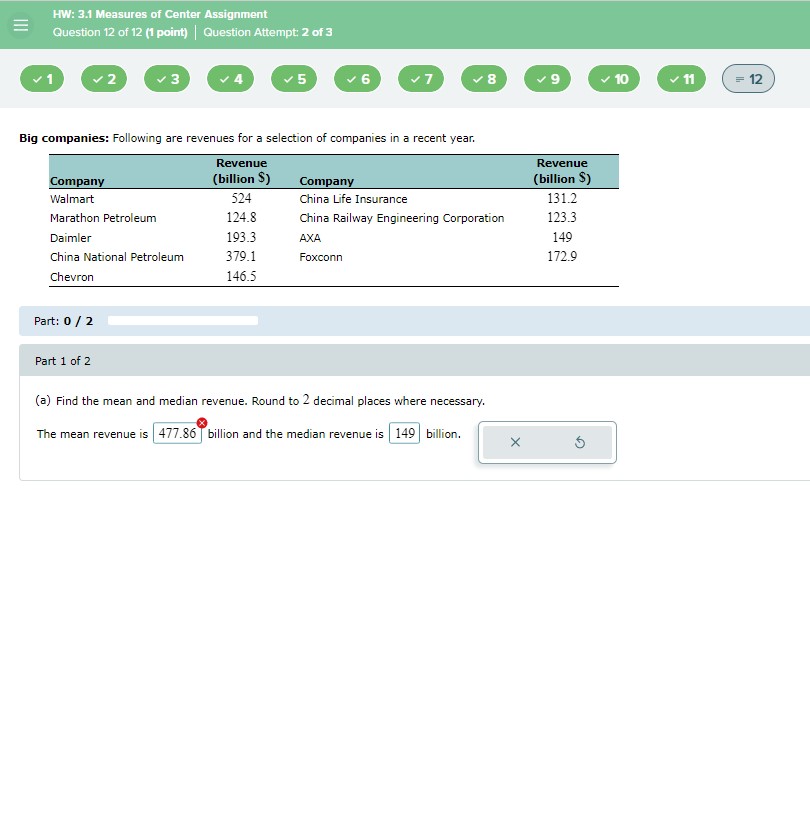The width and height of the screenshot is (810, 824).
Task: Jump to question 10 pill
Action: [614, 79]
